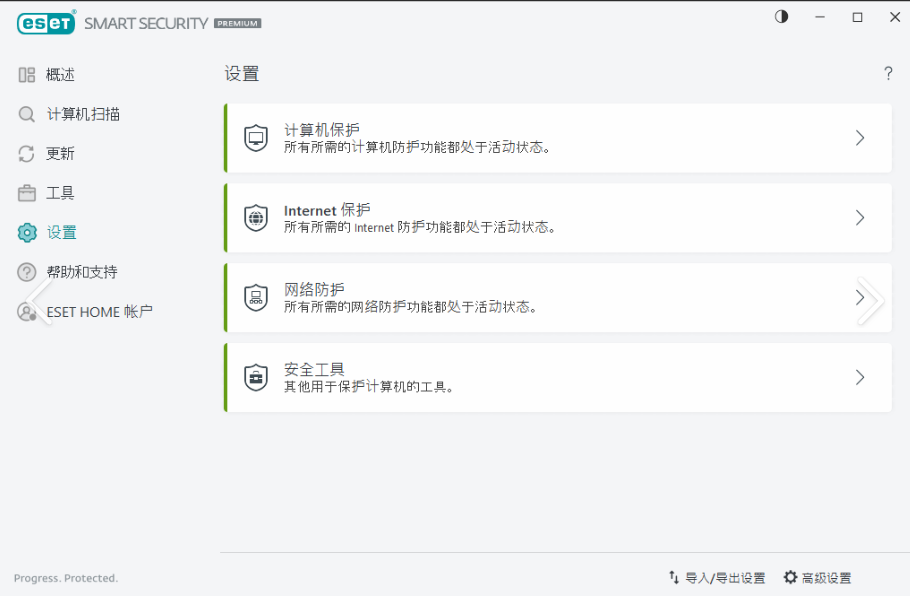The height and width of the screenshot is (596, 910).
Task: Click the ESET logo in the title bar
Action: tap(46, 23)
